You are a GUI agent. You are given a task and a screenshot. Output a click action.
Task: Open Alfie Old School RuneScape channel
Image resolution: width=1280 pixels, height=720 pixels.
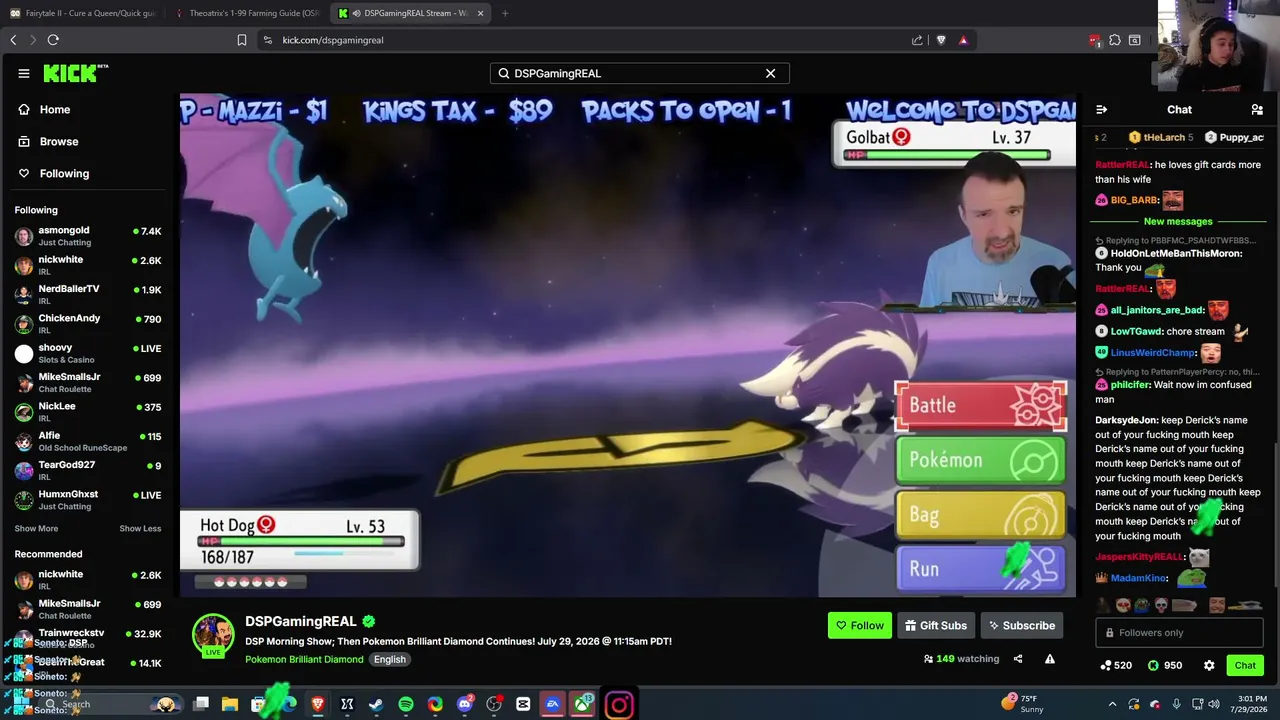88,441
